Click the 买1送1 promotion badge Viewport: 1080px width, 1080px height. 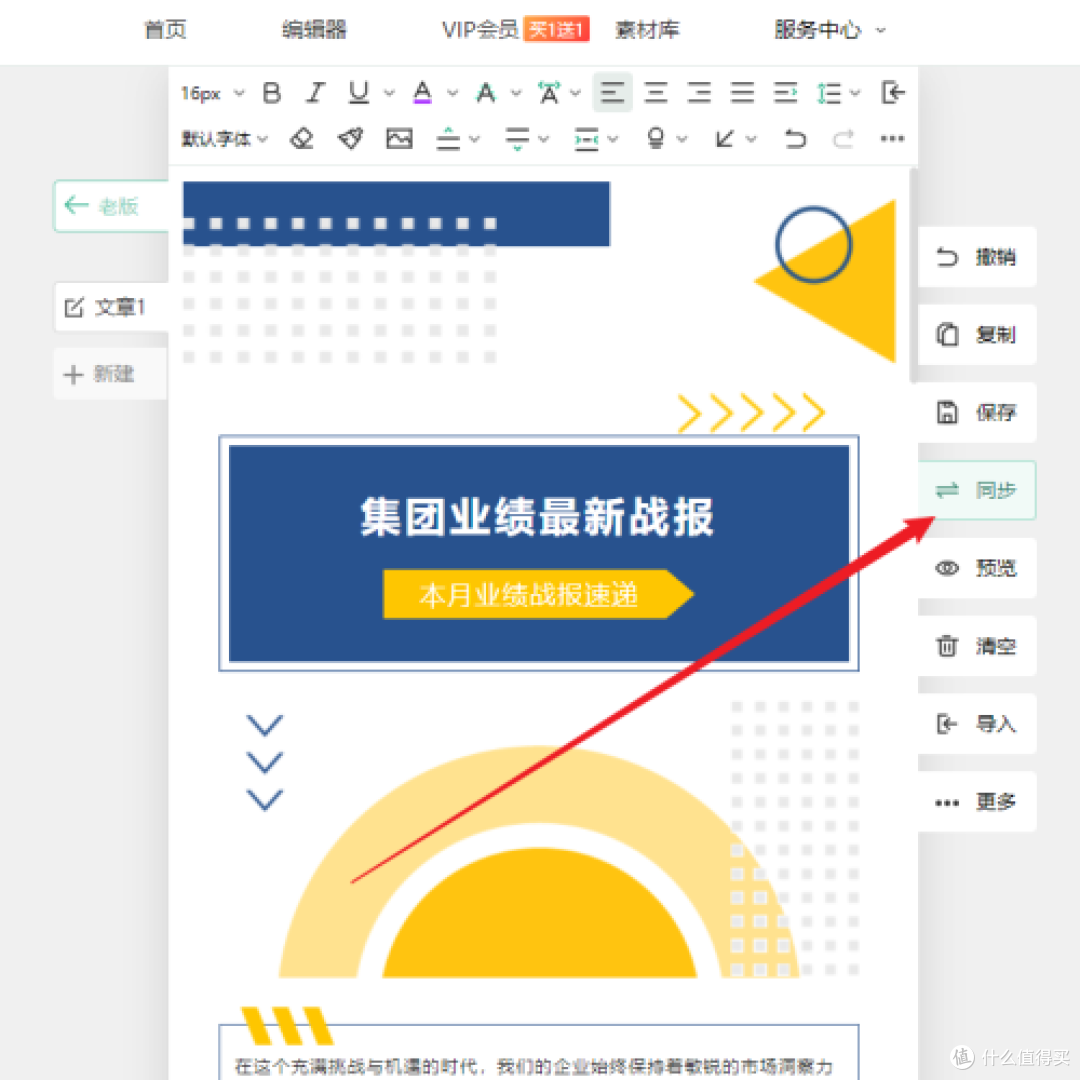pyautogui.click(x=556, y=30)
